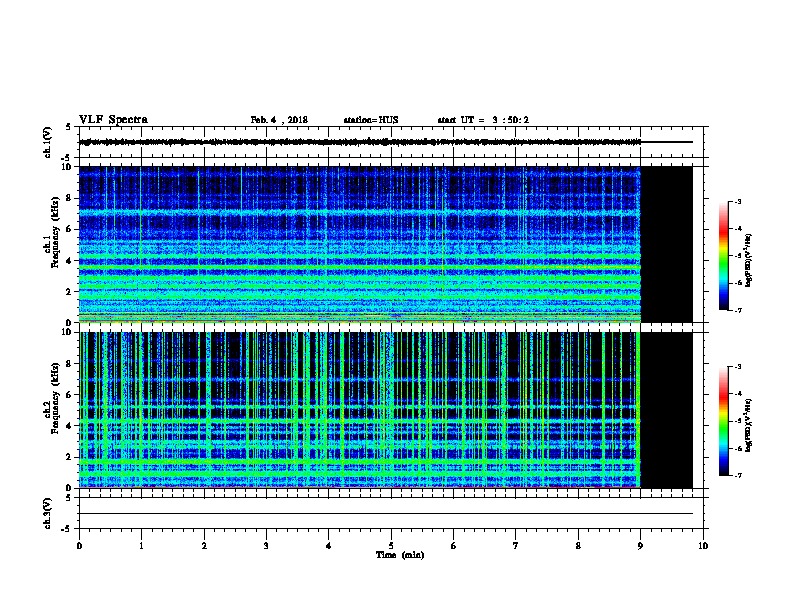Click the "VLF Spectra" plot title
792x612 pixels.
(113, 120)
